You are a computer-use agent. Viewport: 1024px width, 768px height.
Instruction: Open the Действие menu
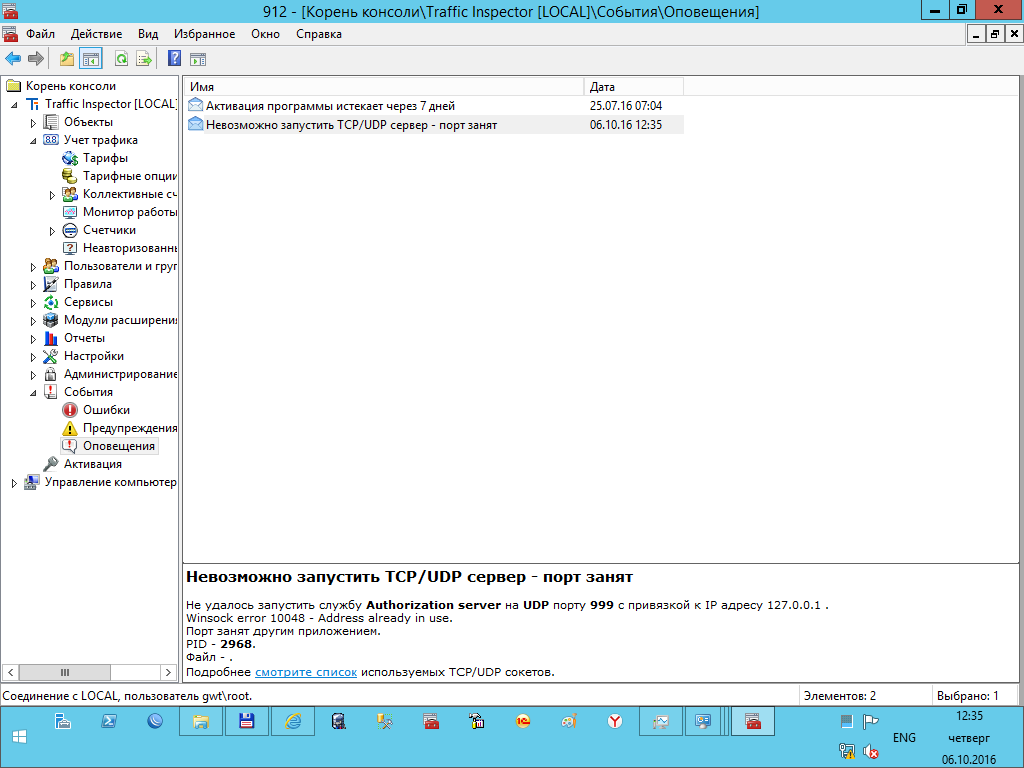[96, 34]
